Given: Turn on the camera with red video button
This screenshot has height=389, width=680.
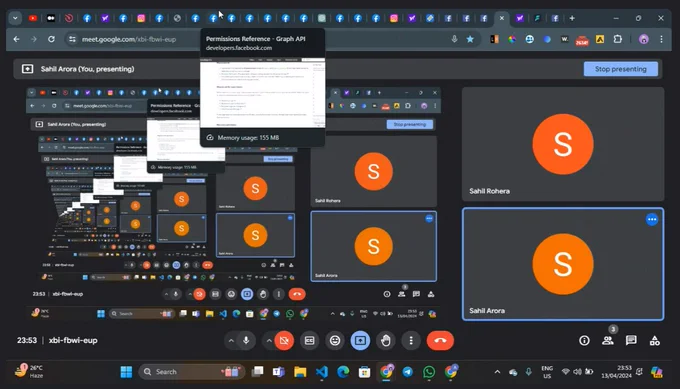Looking at the screenshot, I should (284, 341).
